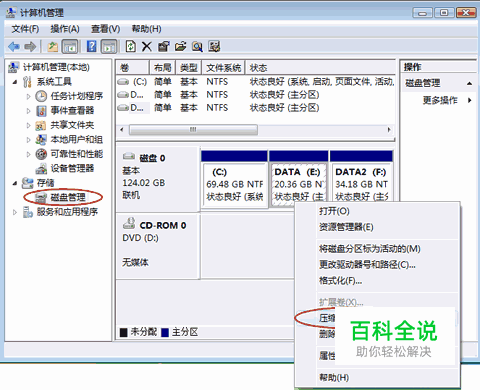Click the black X delete toolbar icon

pos(147,47)
